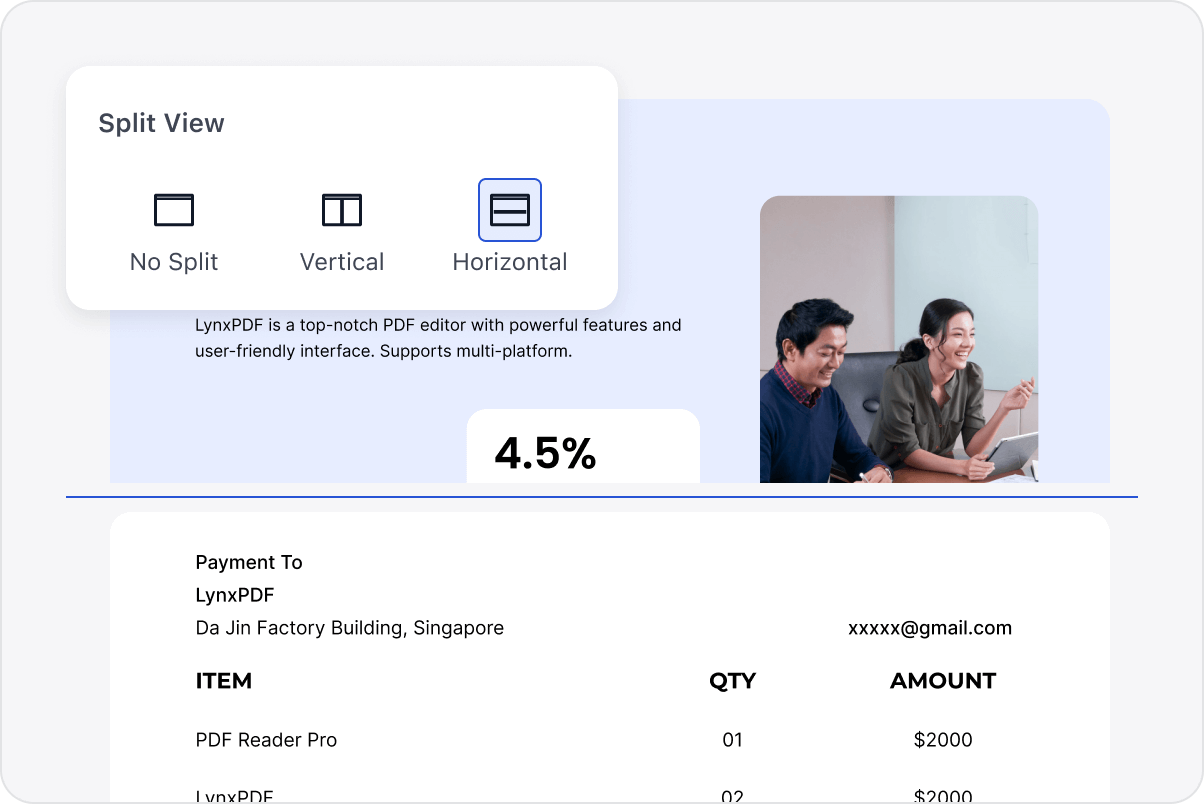The image size is (1204, 804).
Task: Click the PDF Reader Pro invoice row
Action: pyautogui.click(x=266, y=740)
